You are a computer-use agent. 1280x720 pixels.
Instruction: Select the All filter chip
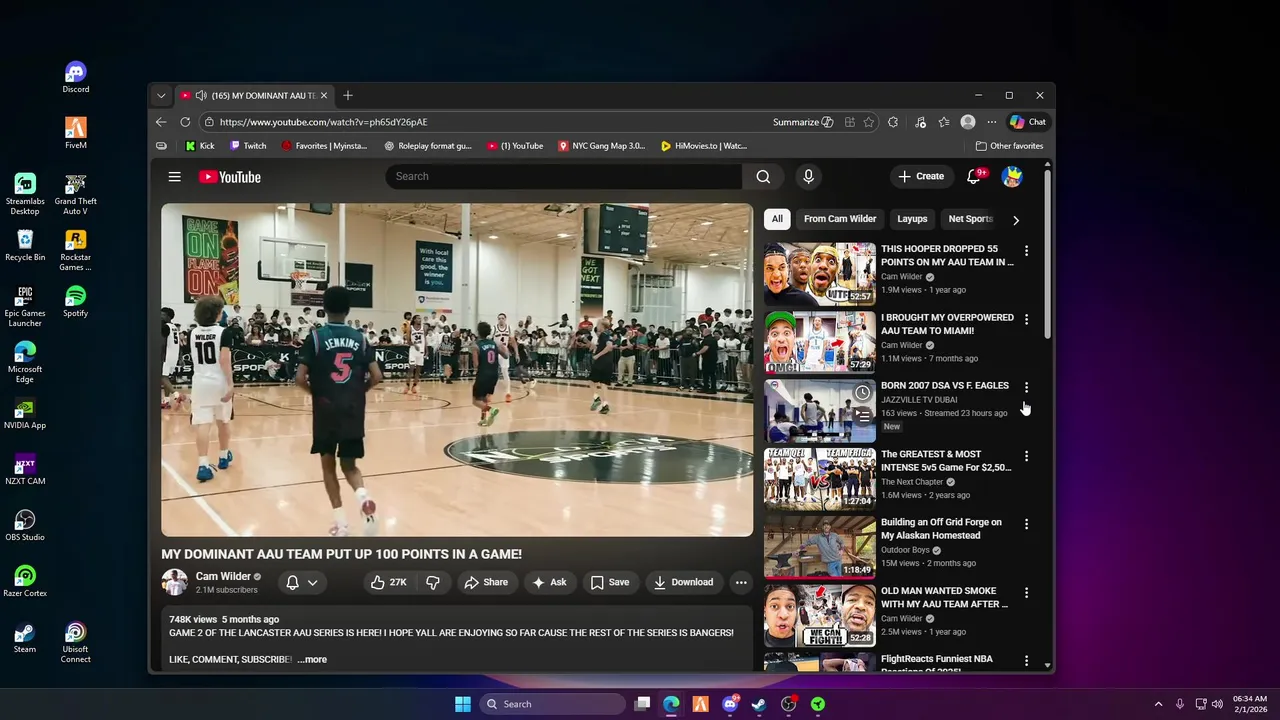(x=777, y=219)
